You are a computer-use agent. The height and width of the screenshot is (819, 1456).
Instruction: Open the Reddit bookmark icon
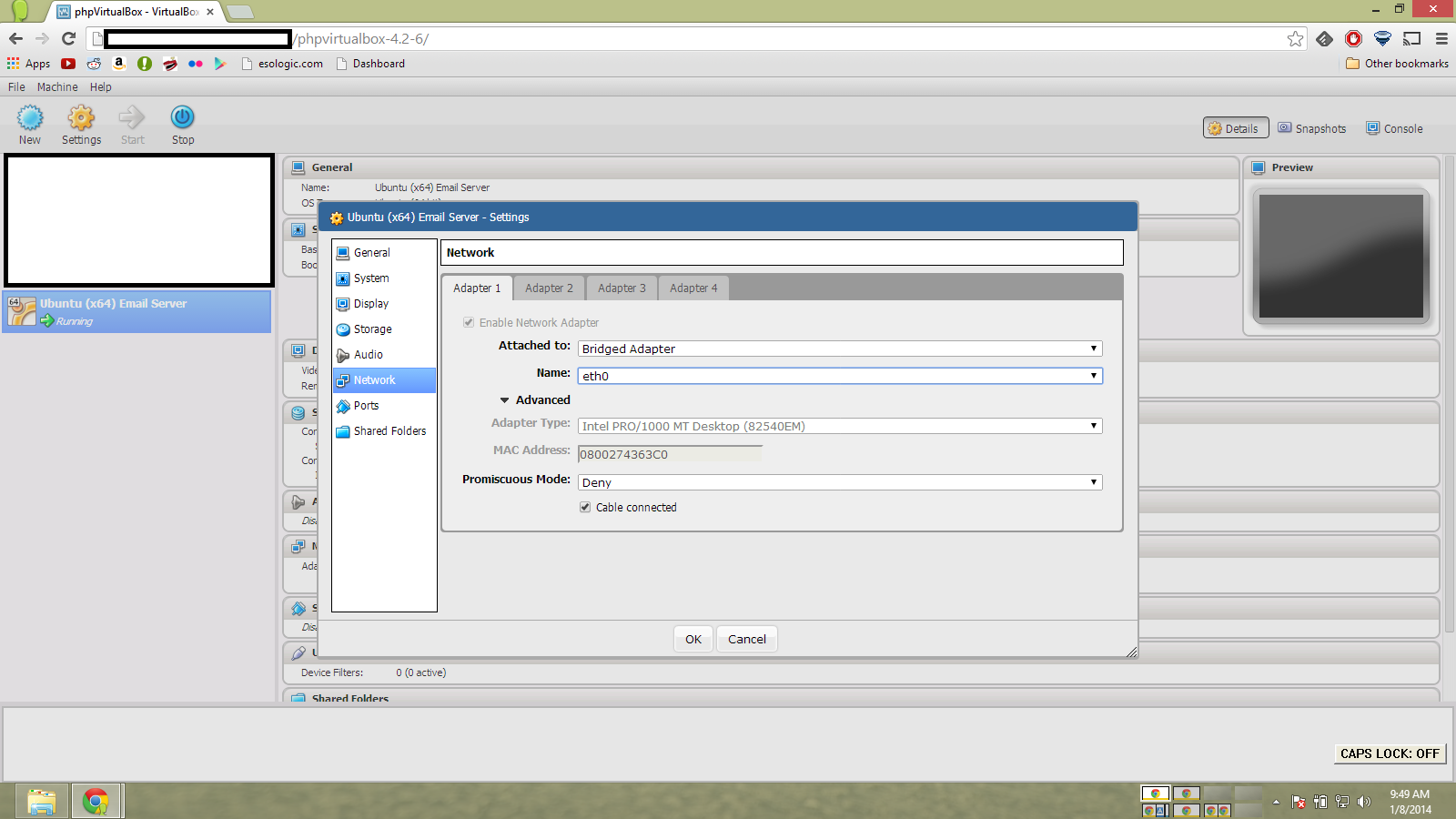(x=94, y=64)
